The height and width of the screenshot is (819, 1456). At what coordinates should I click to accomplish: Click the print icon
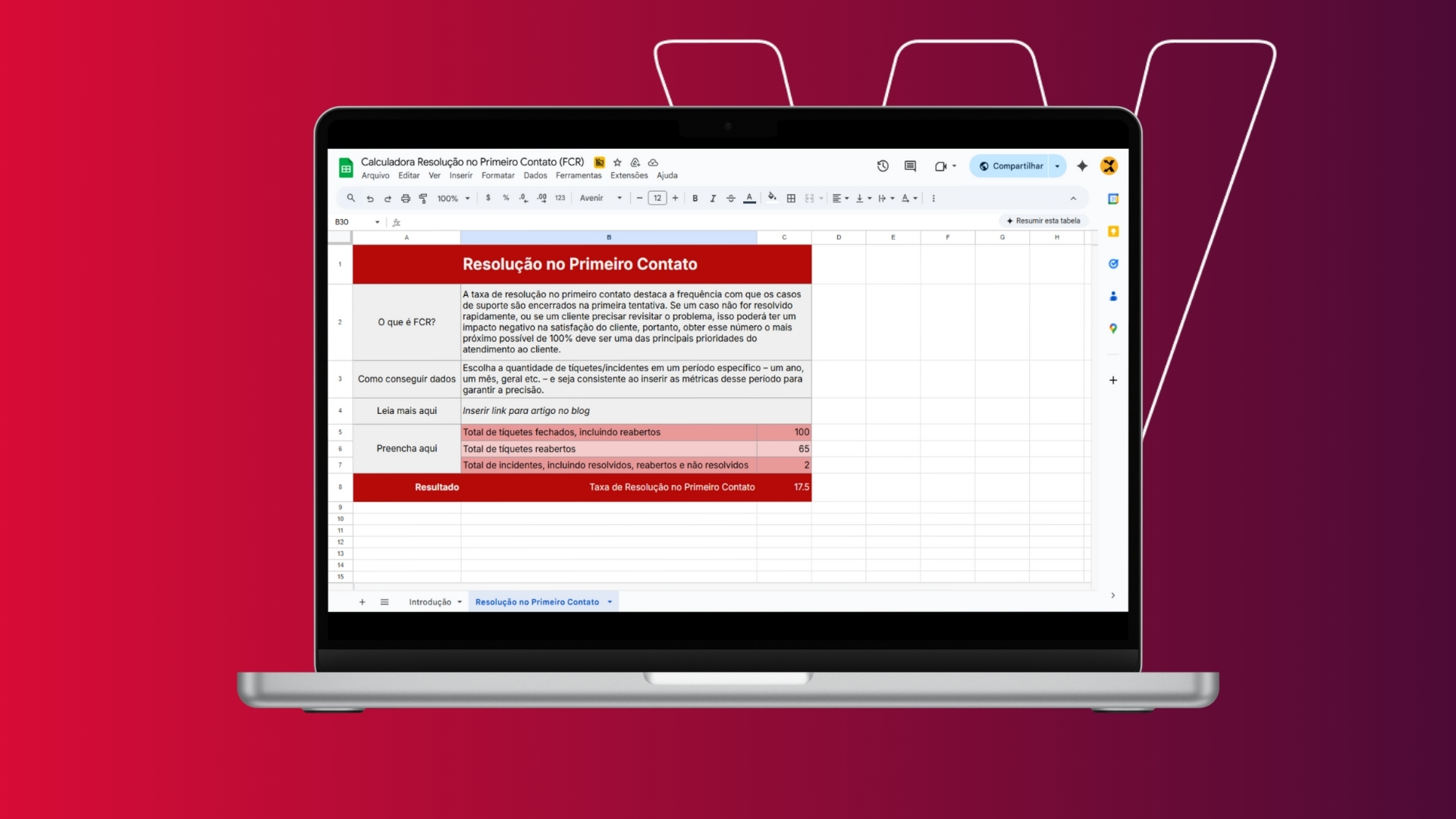pos(406,199)
